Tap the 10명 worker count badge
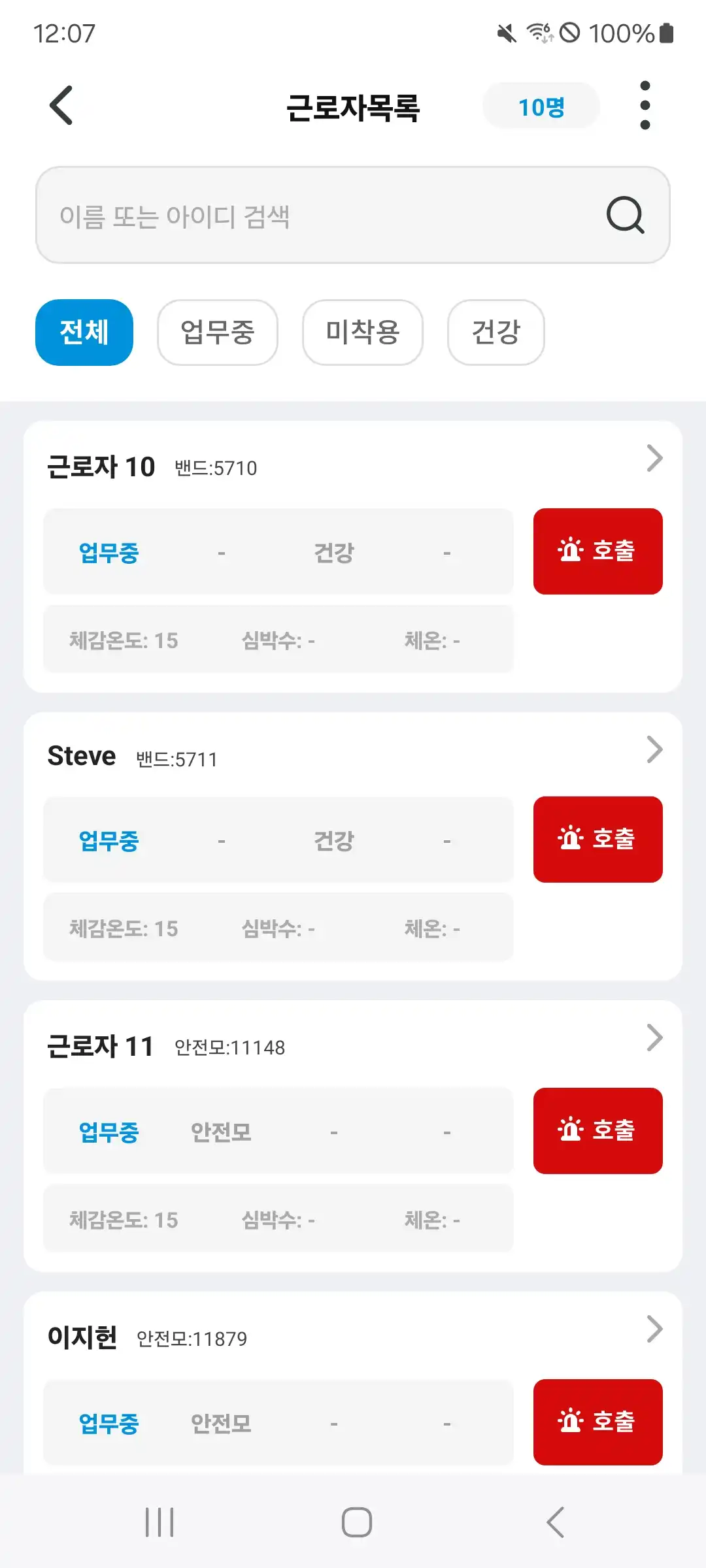The height and width of the screenshot is (1568, 706). [541, 106]
